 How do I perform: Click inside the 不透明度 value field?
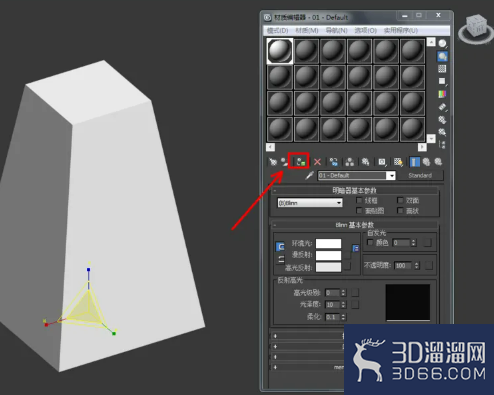tap(404, 265)
